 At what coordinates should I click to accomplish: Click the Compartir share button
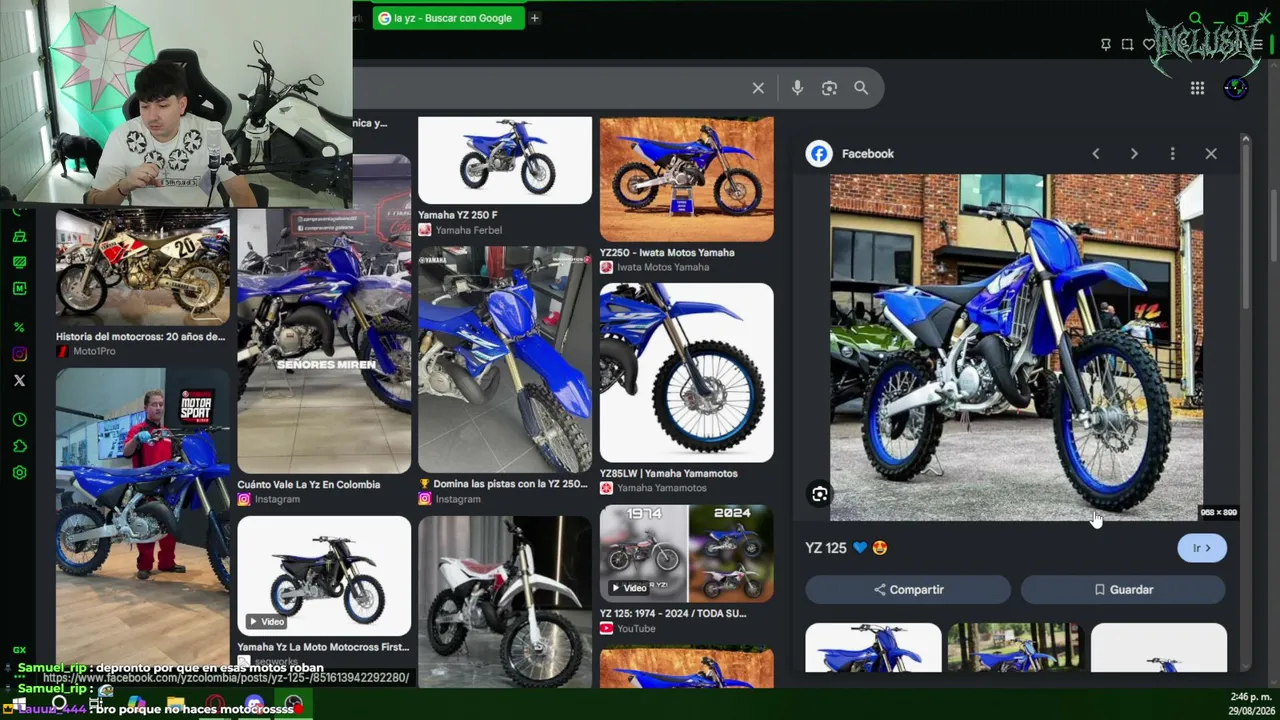pyautogui.click(x=908, y=590)
